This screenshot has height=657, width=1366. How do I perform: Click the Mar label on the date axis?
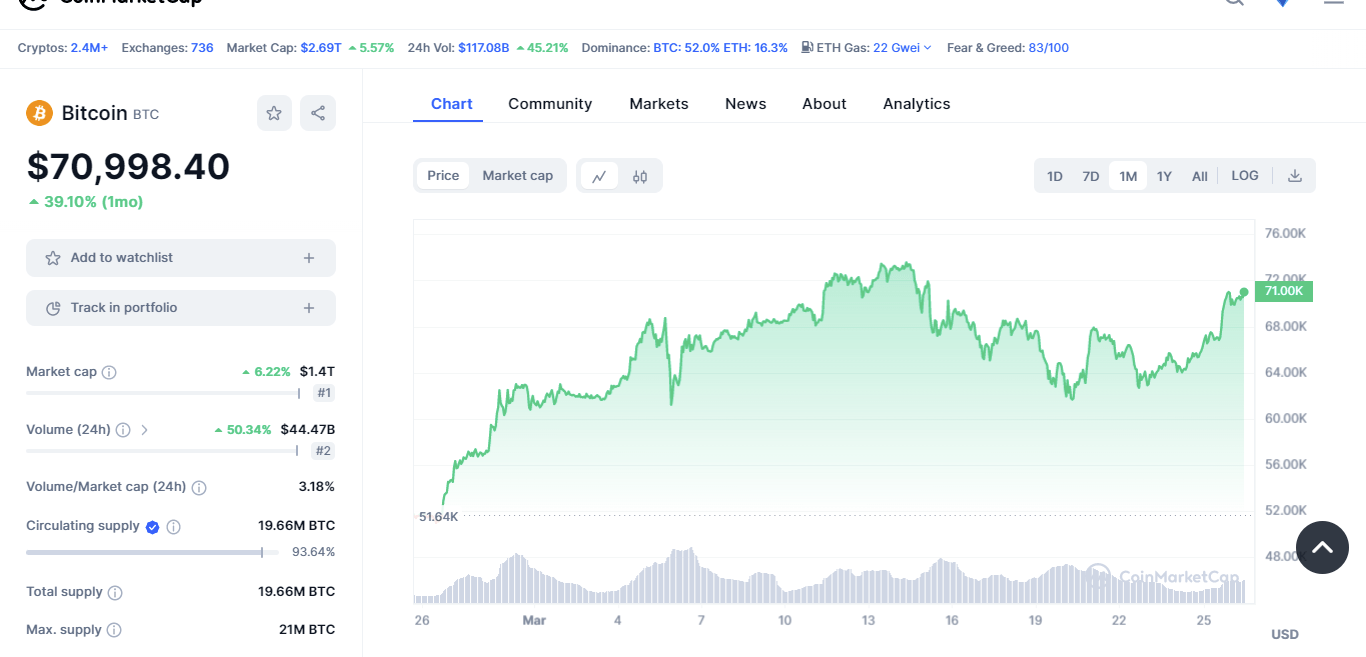pyautogui.click(x=534, y=621)
